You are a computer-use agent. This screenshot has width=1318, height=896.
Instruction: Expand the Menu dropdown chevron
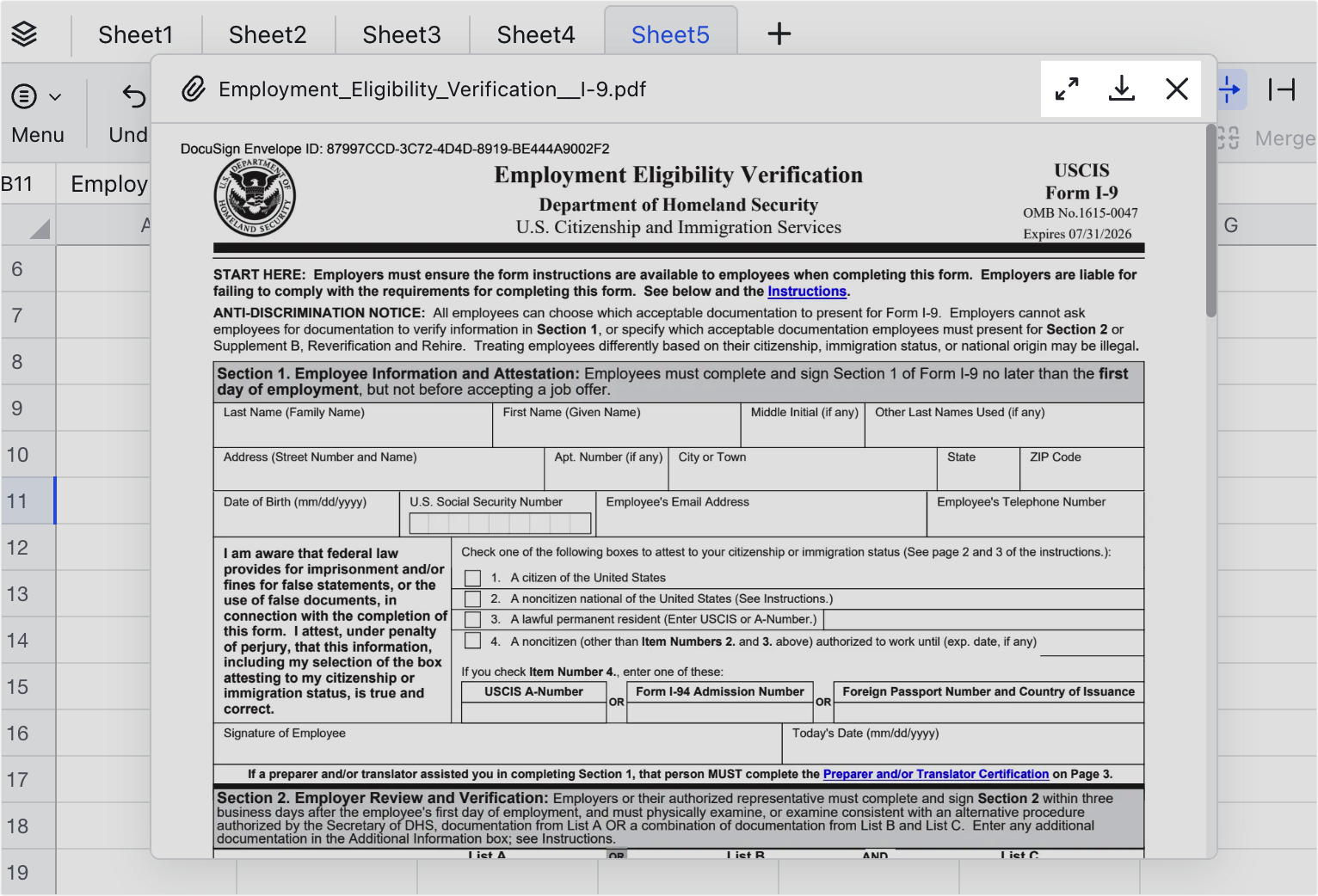coord(55,97)
